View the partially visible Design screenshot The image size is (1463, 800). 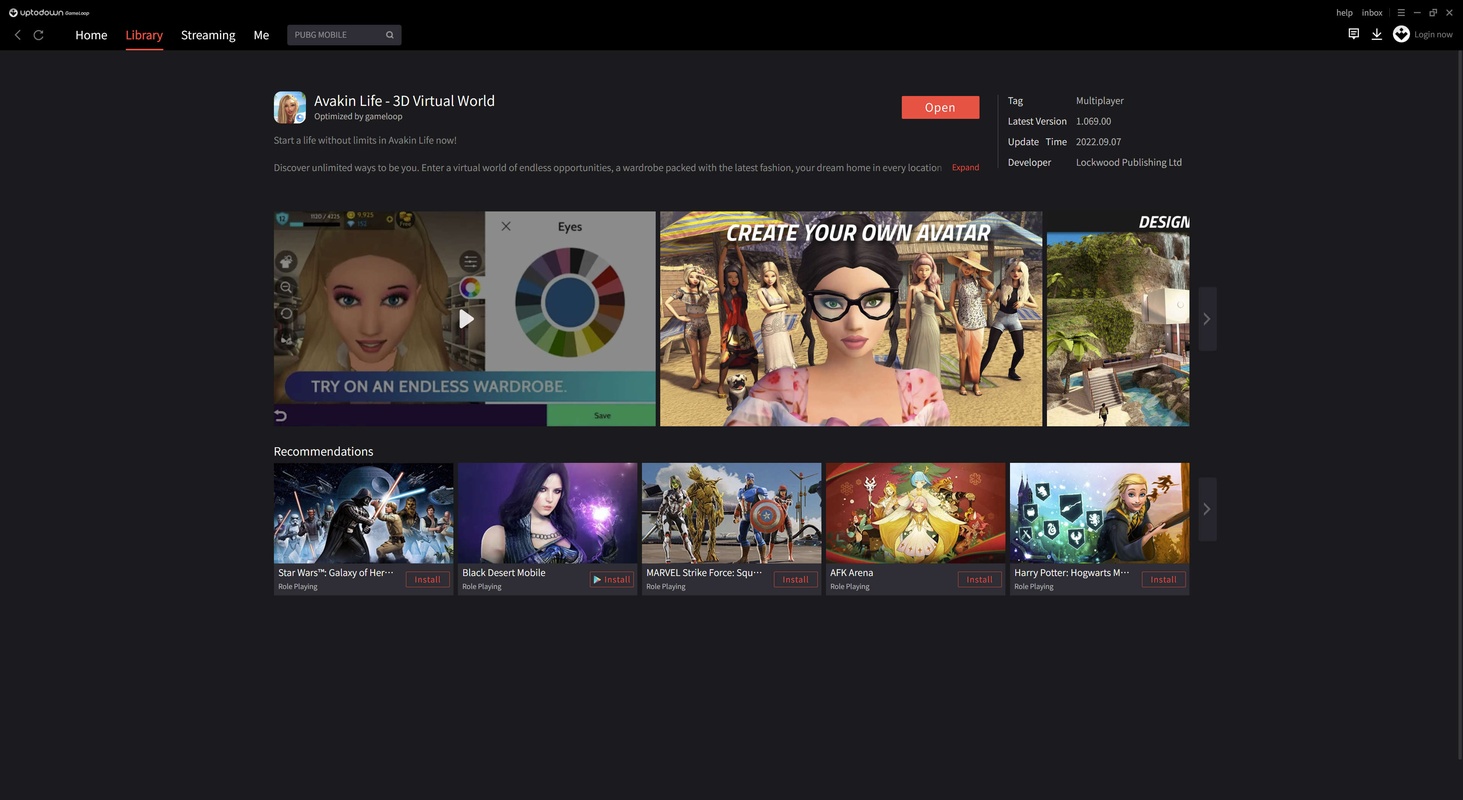point(1118,319)
